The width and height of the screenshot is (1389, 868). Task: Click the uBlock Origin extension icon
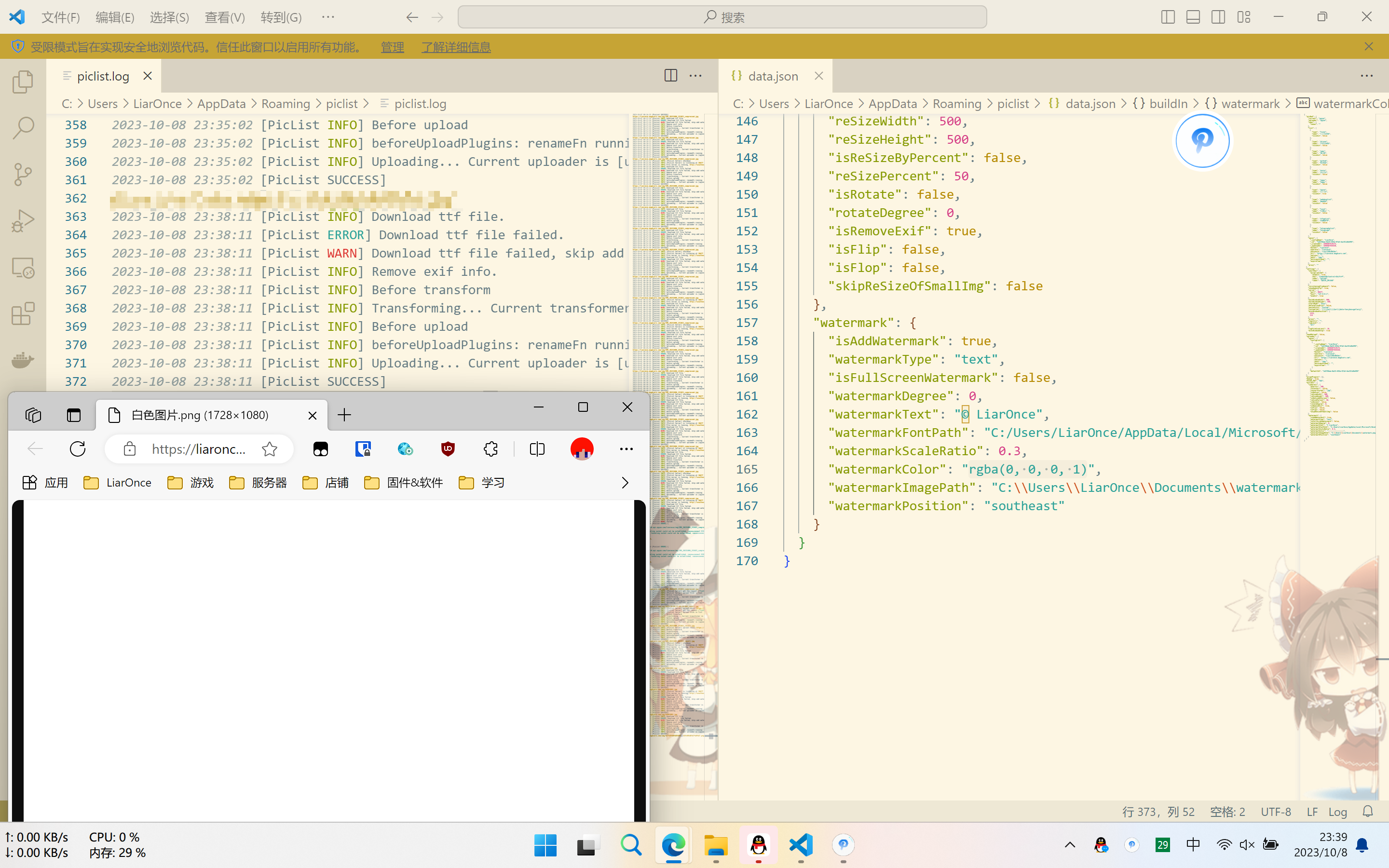coord(447,448)
